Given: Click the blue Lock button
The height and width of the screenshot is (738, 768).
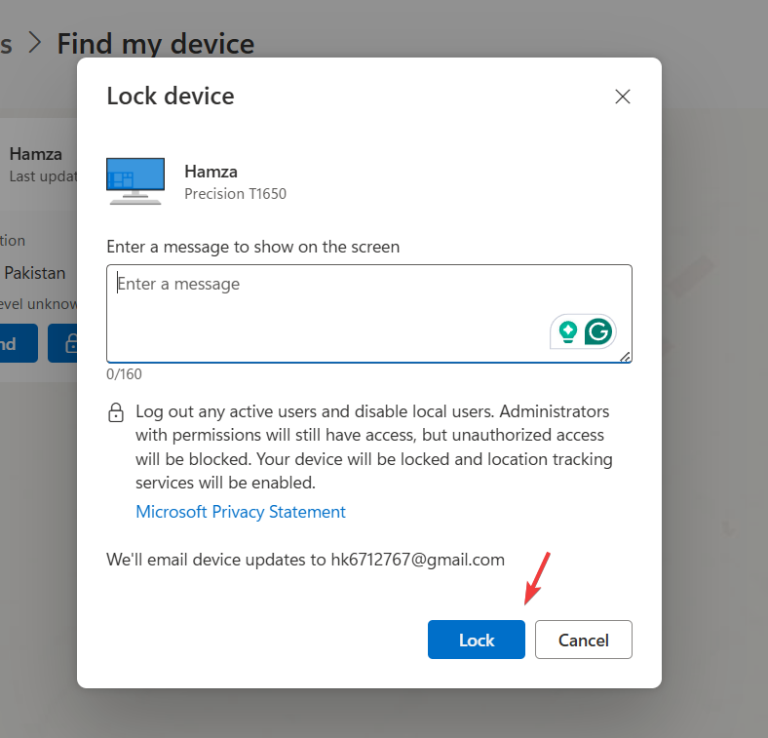Looking at the screenshot, I should click(476, 640).
